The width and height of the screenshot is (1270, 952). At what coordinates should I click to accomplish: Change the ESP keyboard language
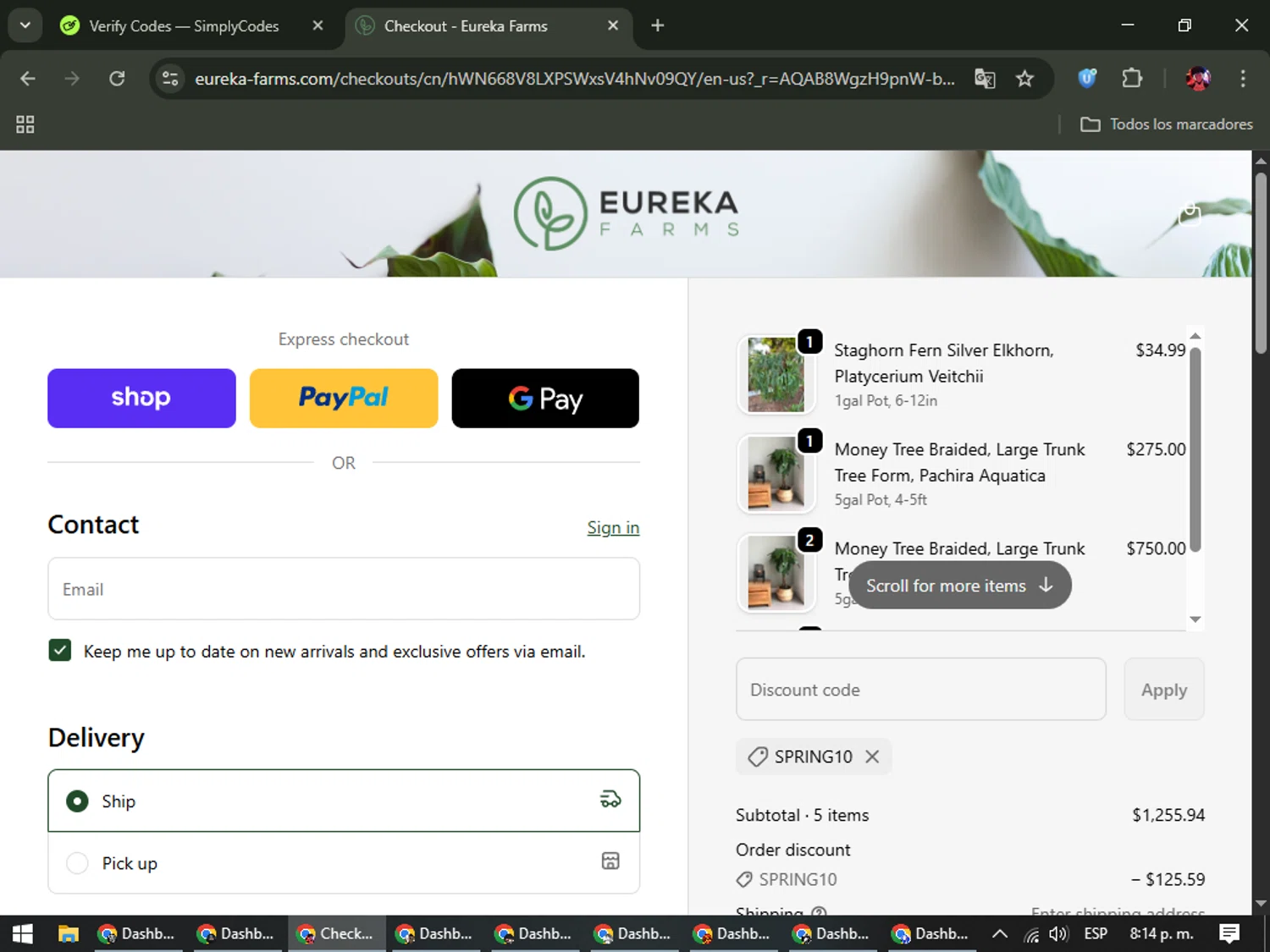pyautogui.click(x=1096, y=933)
